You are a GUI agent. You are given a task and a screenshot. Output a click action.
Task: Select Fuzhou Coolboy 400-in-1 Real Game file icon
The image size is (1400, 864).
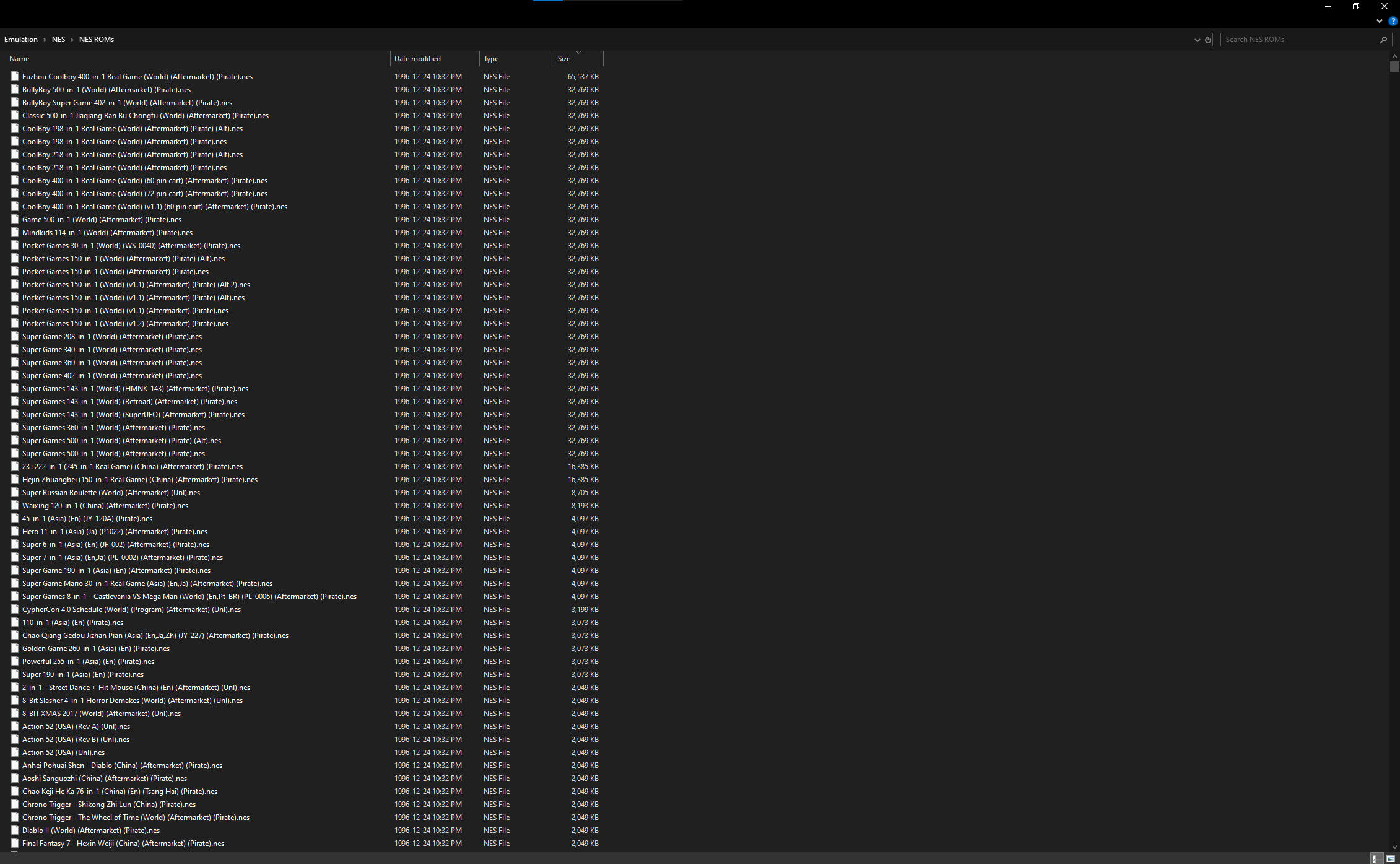click(14, 77)
